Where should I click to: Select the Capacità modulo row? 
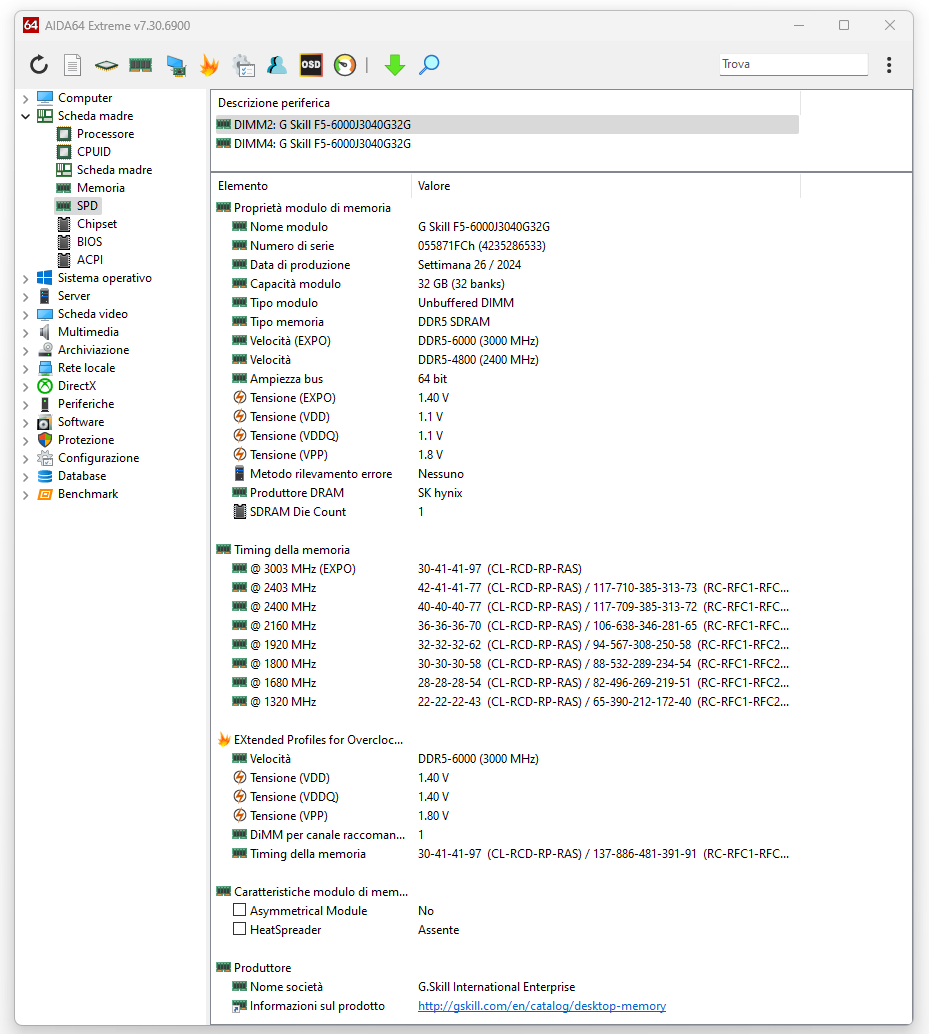506,284
